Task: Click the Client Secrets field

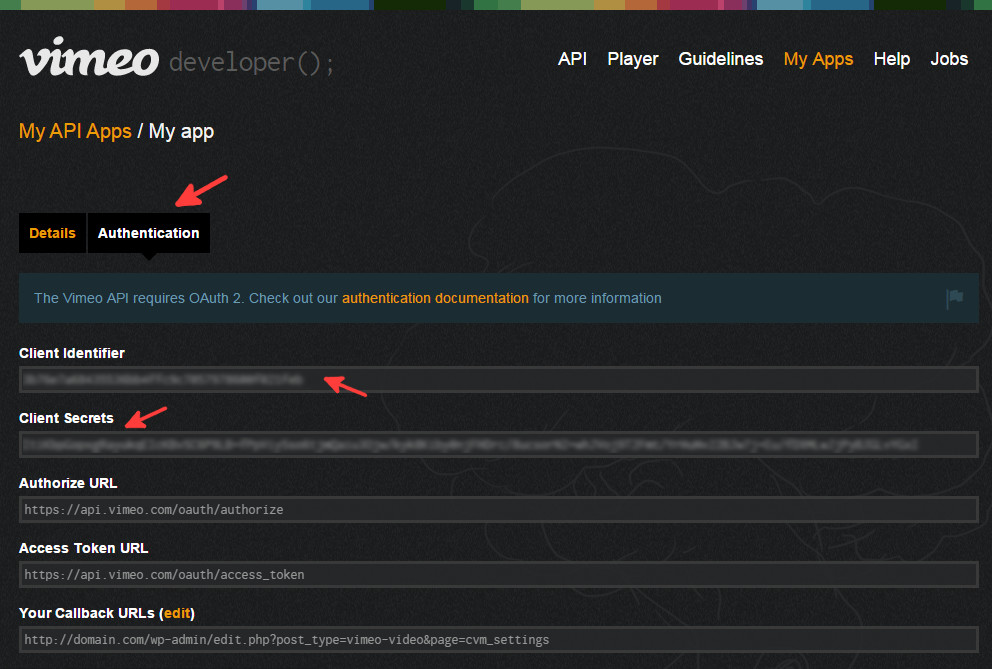Action: click(x=499, y=445)
